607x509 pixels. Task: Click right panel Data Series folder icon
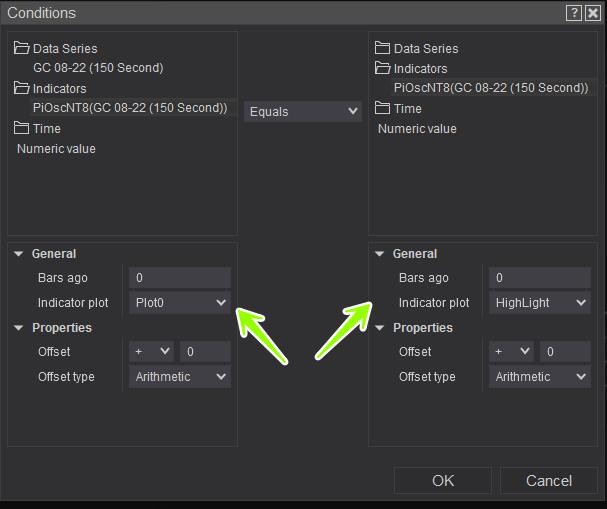(x=382, y=48)
